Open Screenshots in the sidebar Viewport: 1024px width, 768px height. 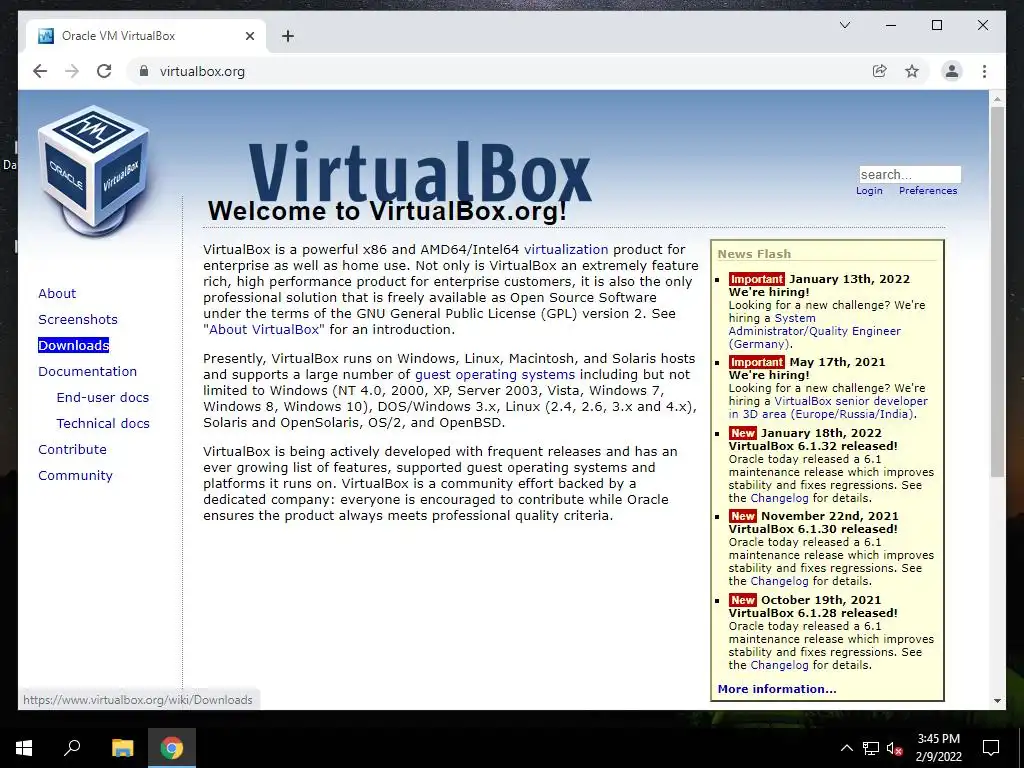point(78,319)
